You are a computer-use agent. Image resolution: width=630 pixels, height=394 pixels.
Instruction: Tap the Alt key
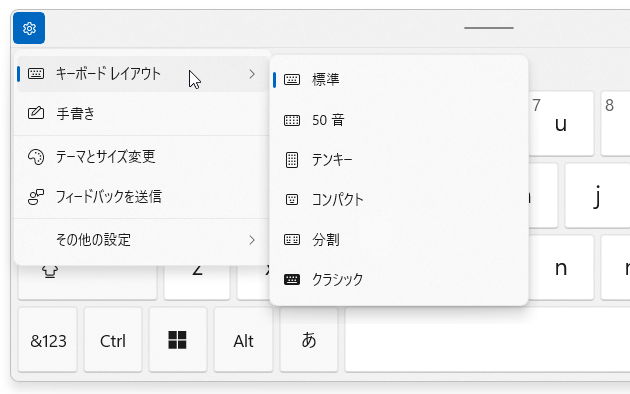click(x=243, y=340)
